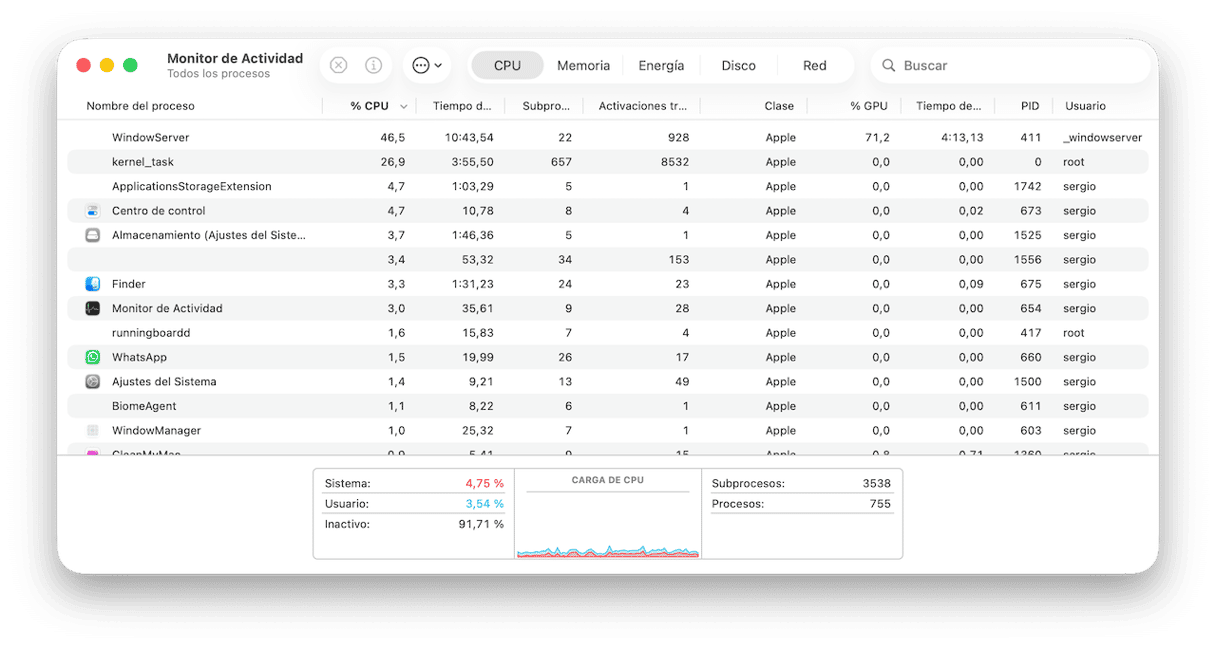This screenshot has height=649, width=1216.
Task: Sort by Usuario column header
Action: 1085,106
